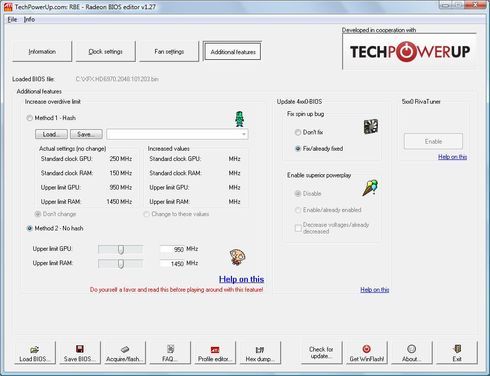Viewport: 490px width, 376px height.
Task: Launch the Profile editor
Action: click(215, 353)
